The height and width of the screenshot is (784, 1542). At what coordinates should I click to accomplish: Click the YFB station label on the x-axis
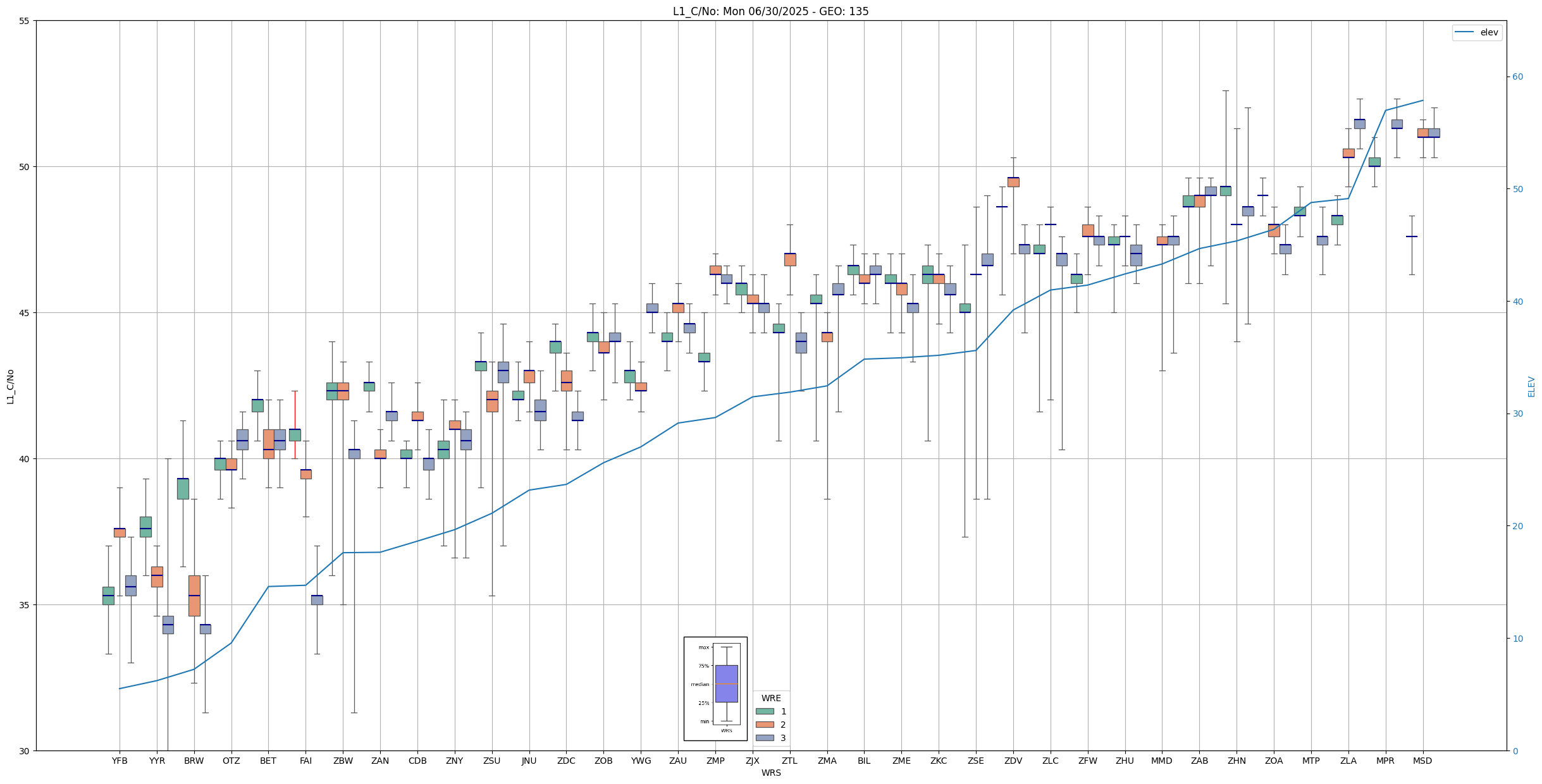coord(120,761)
